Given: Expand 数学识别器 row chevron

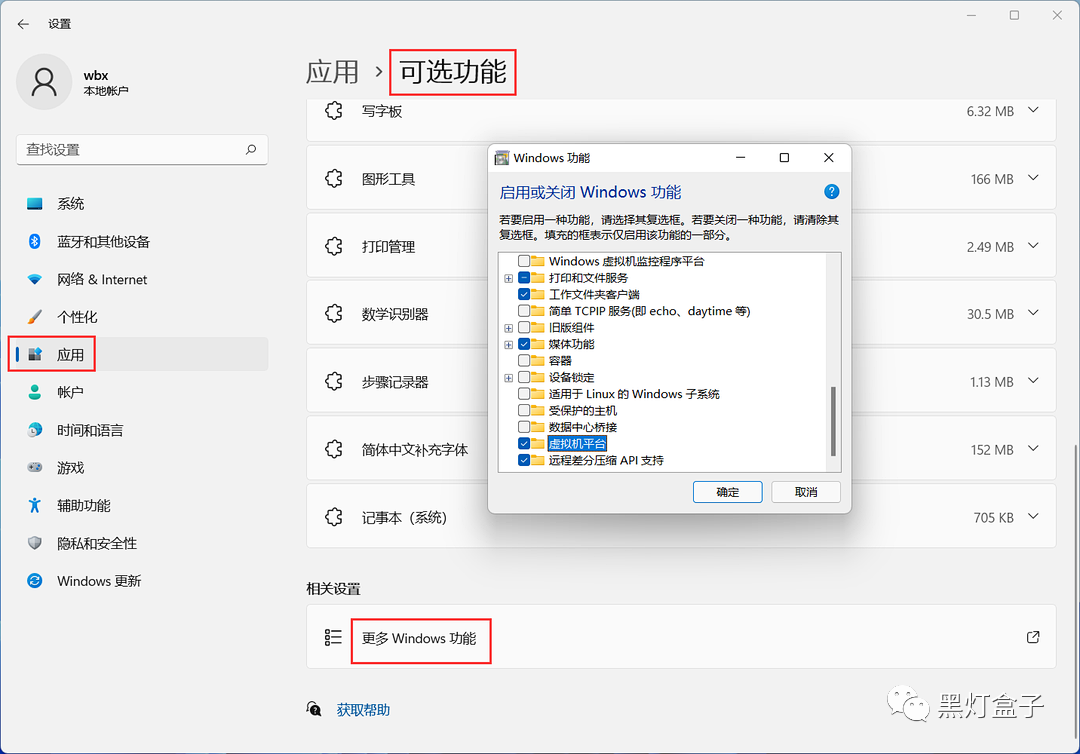Looking at the screenshot, I should [1033, 313].
